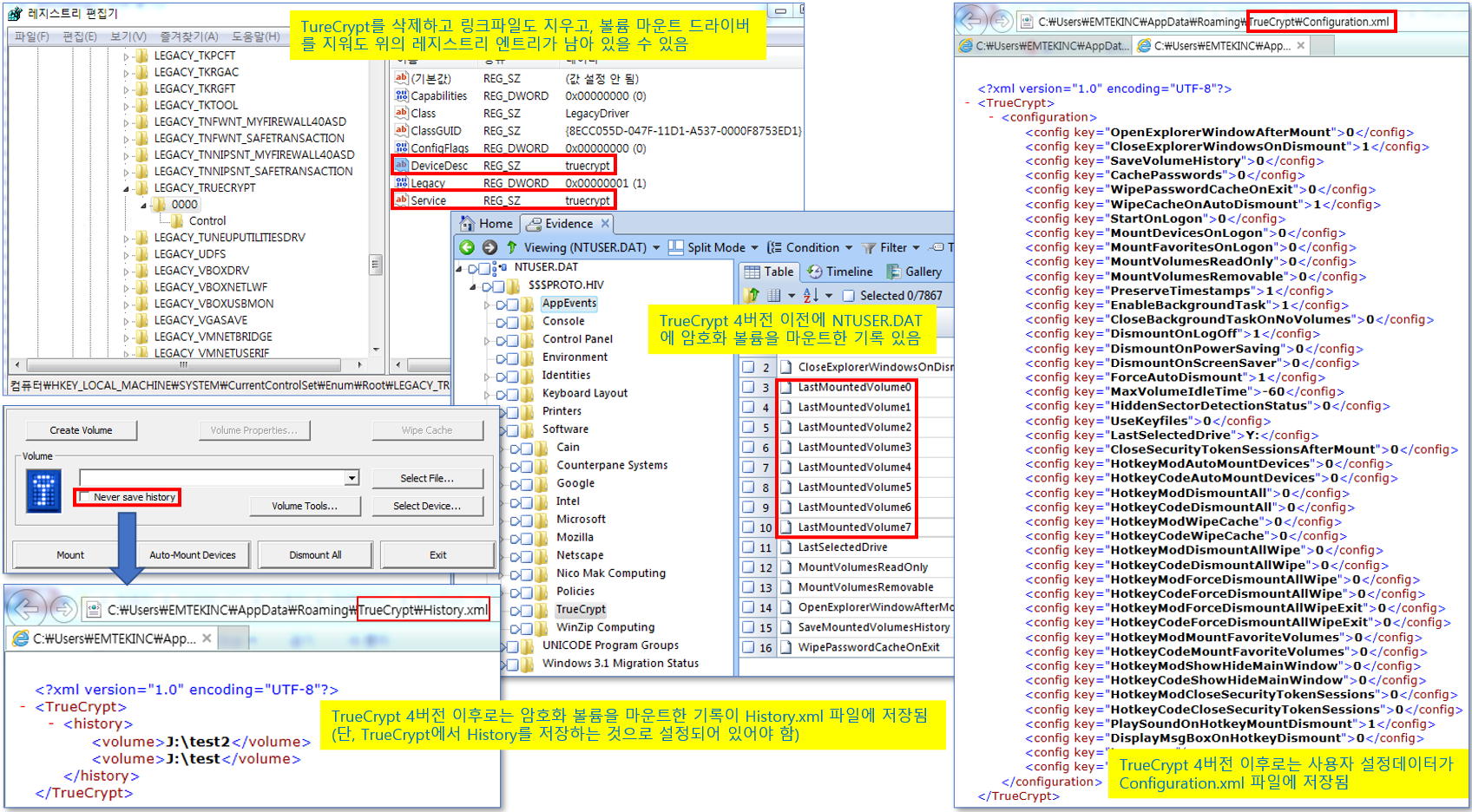Check the row checkbox for MountVolumesReadOnly
1472x812 pixels.
pyautogui.click(x=748, y=566)
